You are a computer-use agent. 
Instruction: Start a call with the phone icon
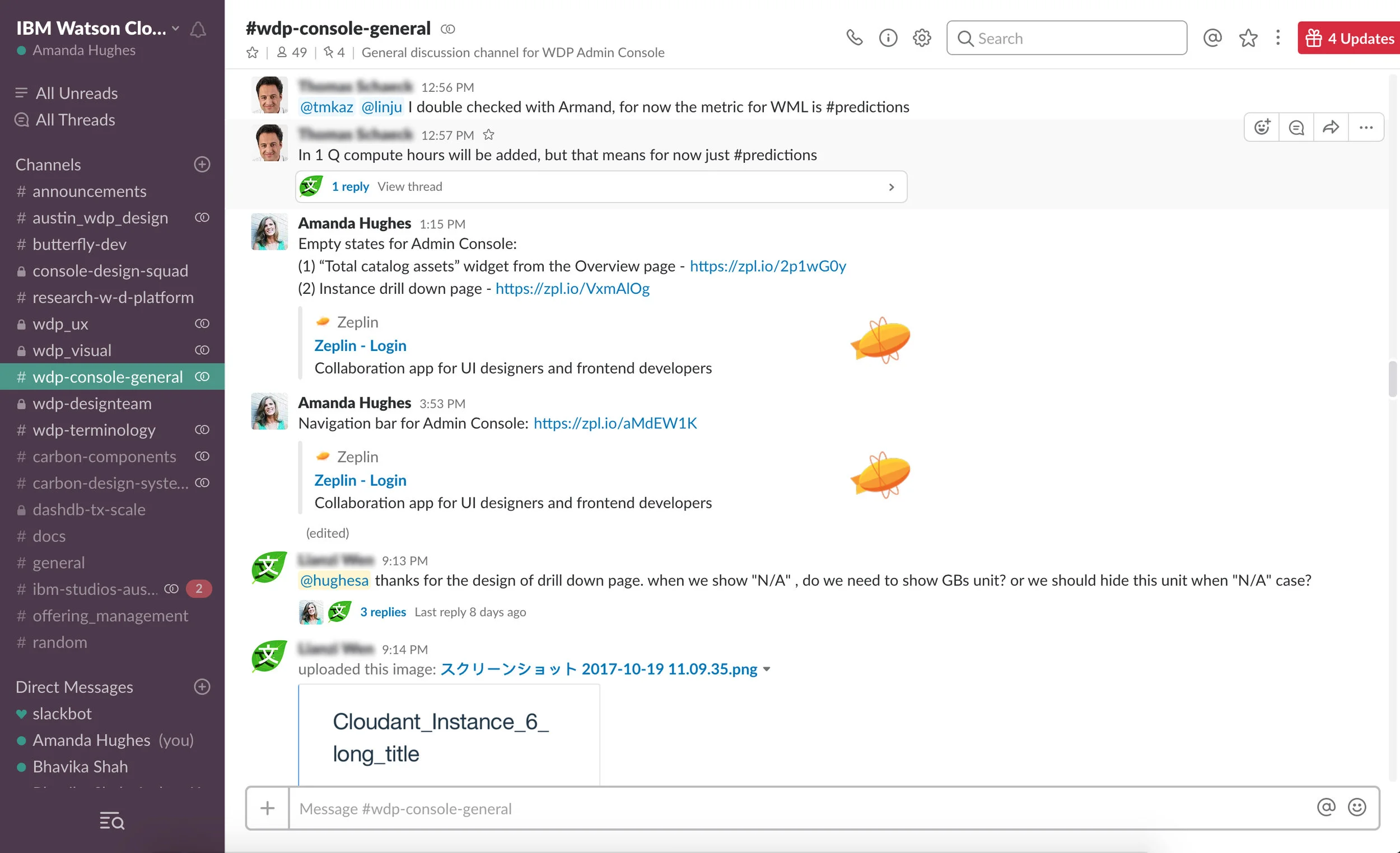point(854,38)
